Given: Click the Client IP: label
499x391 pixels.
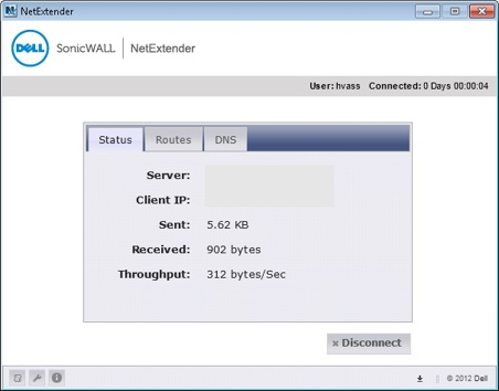Looking at the screenshot, I should tap(163, 200).
